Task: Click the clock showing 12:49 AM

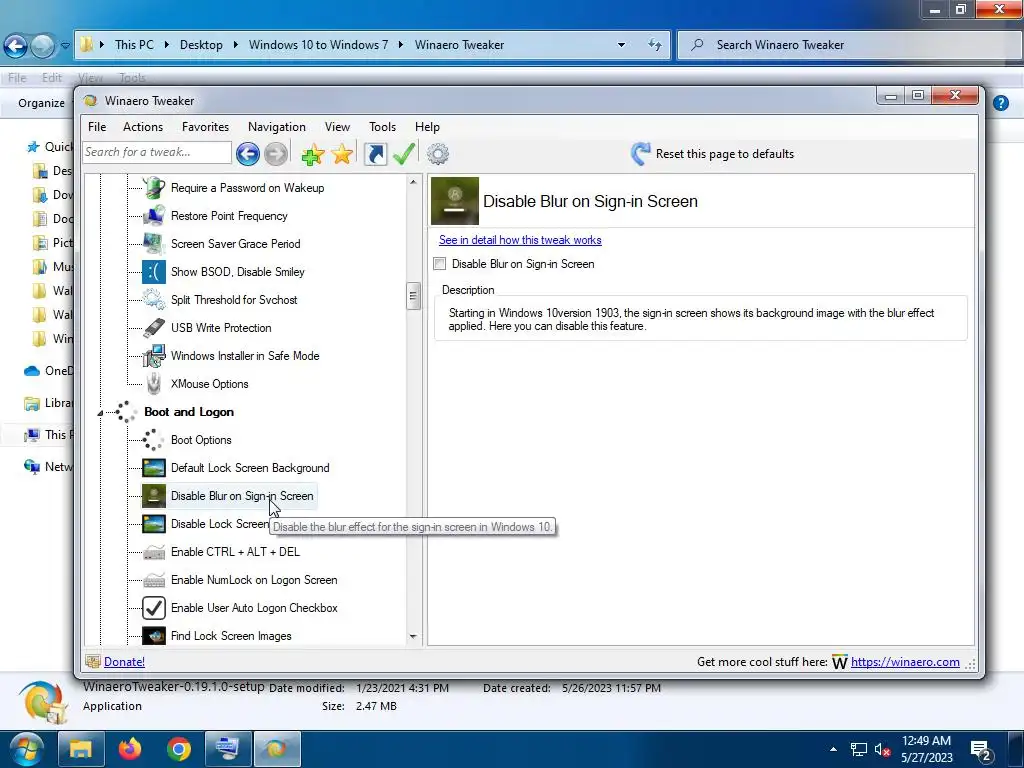Action: pyautogui.click(x=926, y=741)
